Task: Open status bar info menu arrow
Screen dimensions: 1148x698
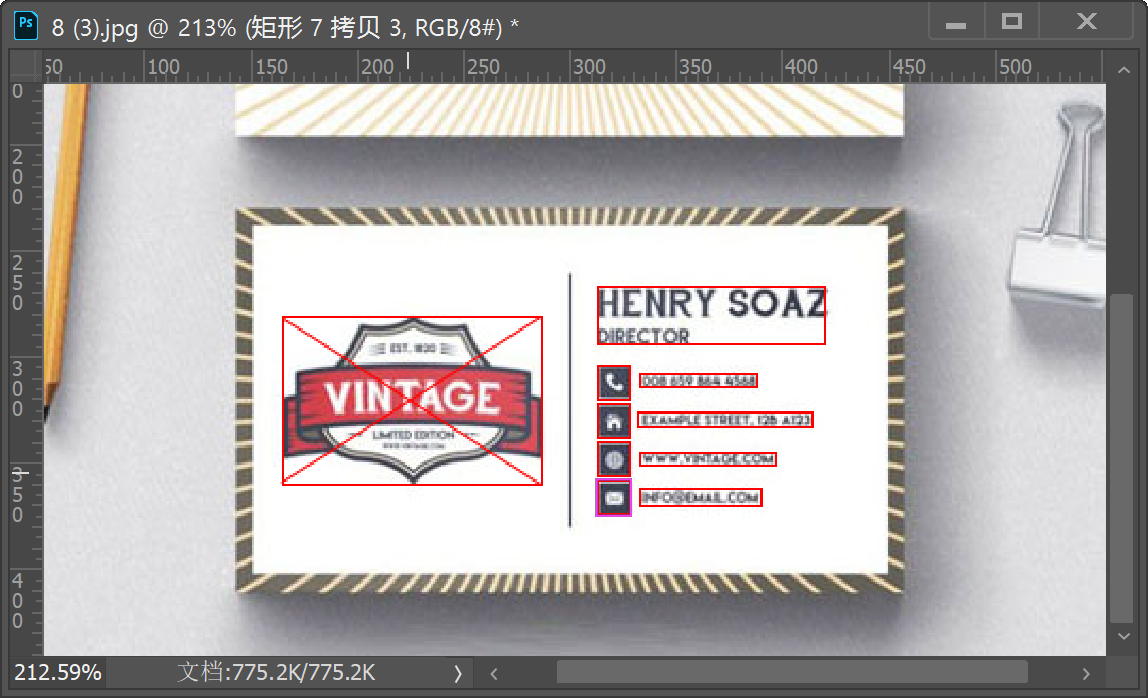Action: (458, 673)
